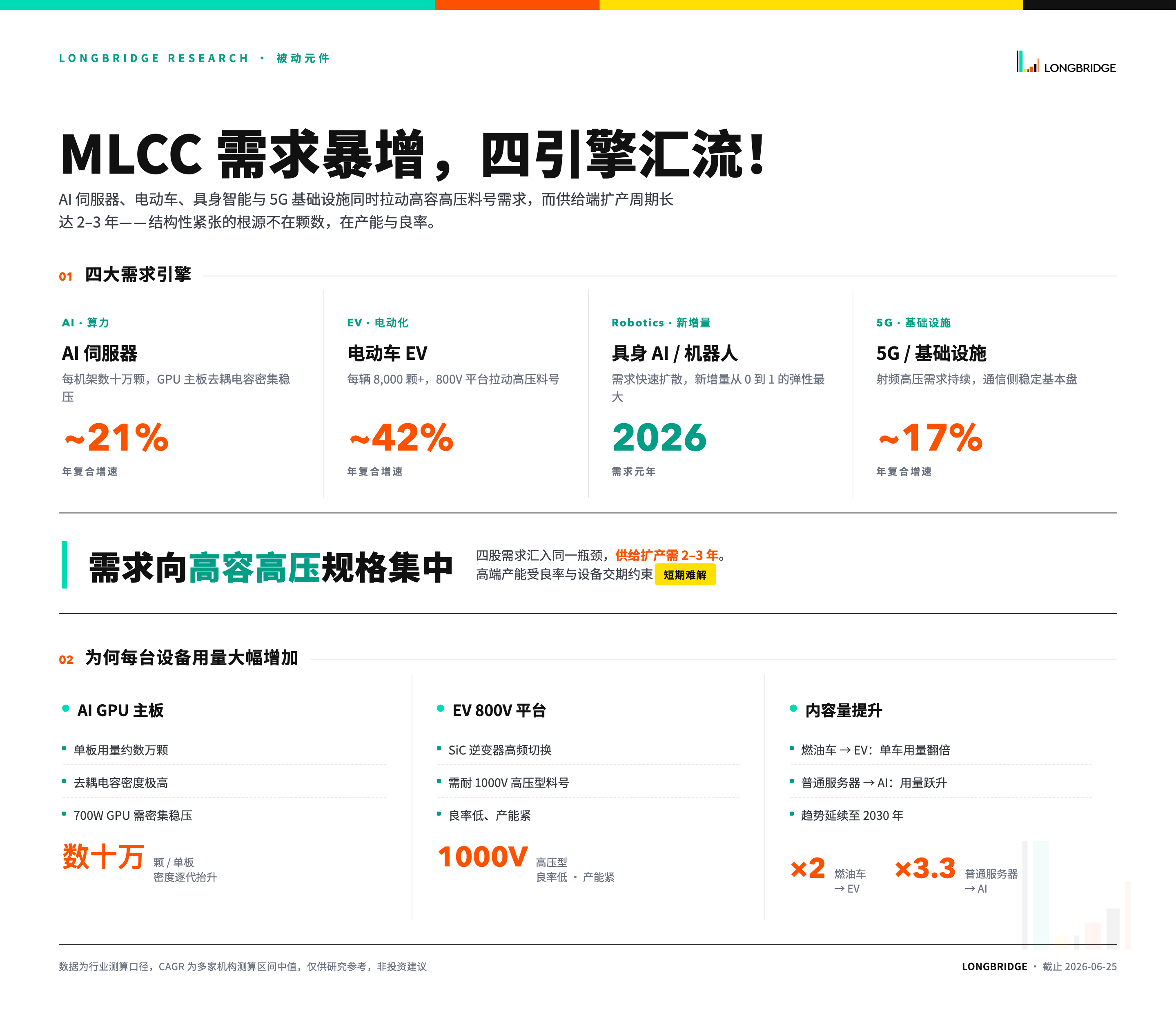Click the Robotics · 新增量 tag
Image resolution: width=1176 pixels, height=1018 pixels.
661,323
